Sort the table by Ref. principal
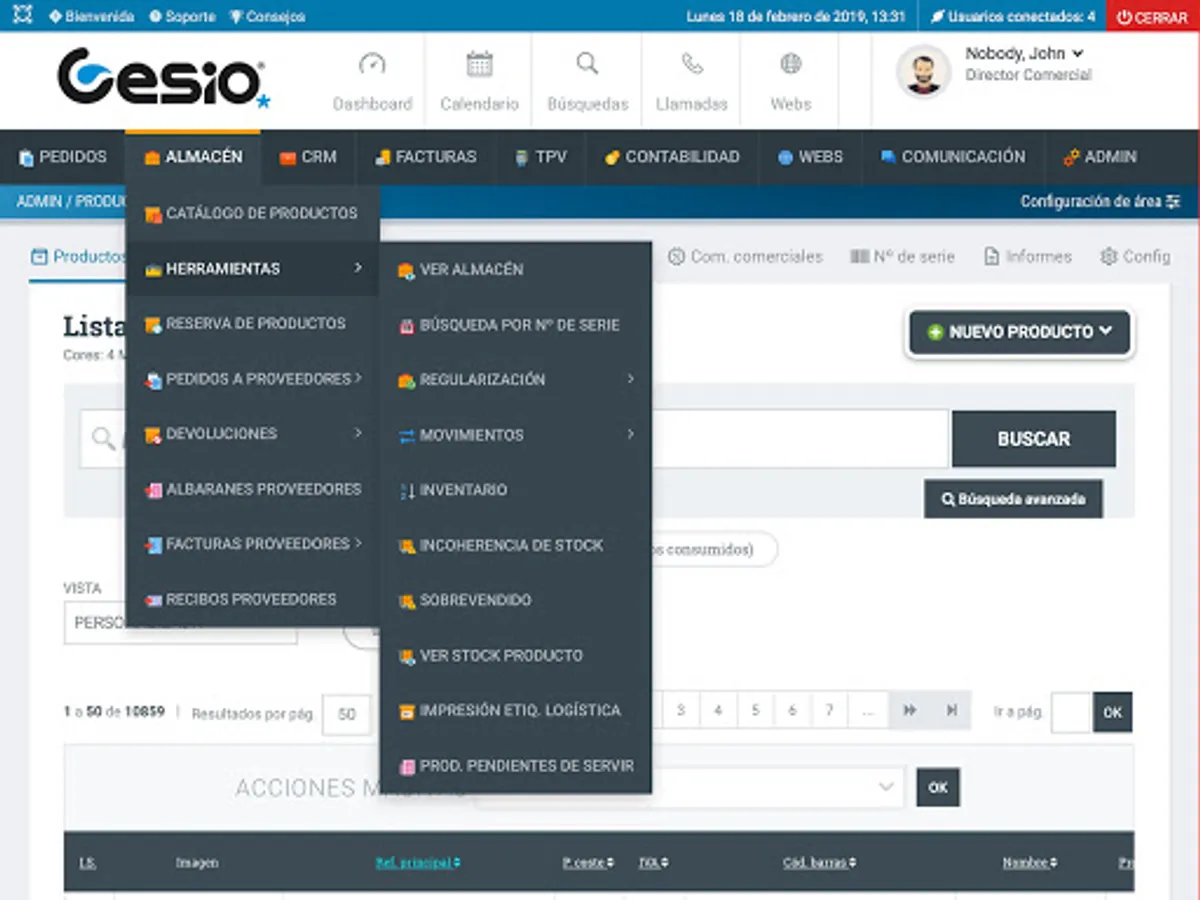This screenshot has height=900, width=1200. [417, 861]
